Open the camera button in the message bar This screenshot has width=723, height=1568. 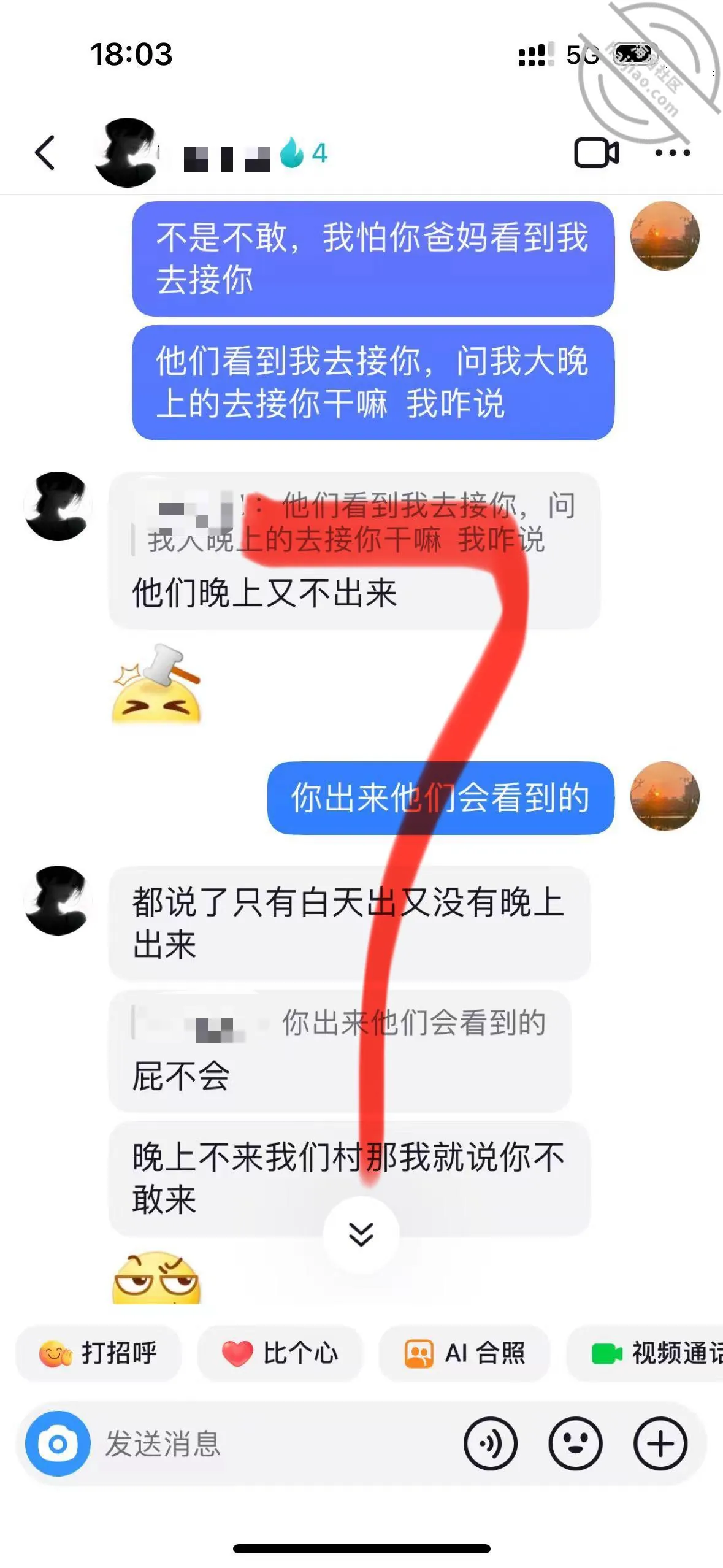point(58,1444)
